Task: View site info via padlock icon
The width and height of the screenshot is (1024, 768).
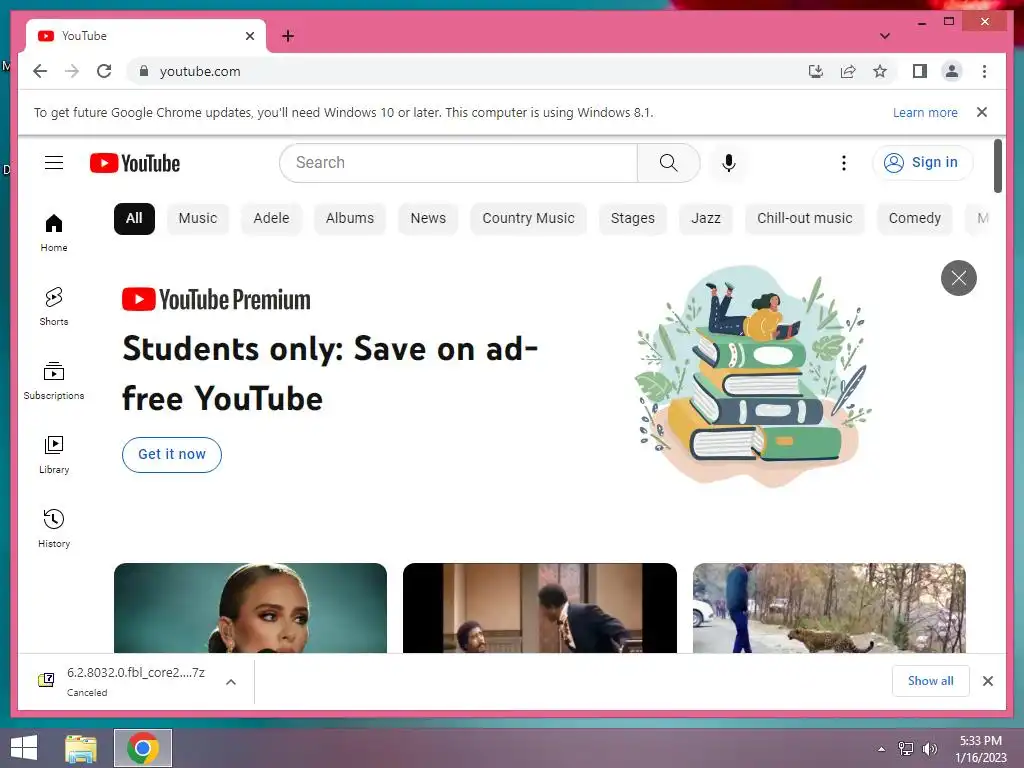Action: (x=144, y=71)
